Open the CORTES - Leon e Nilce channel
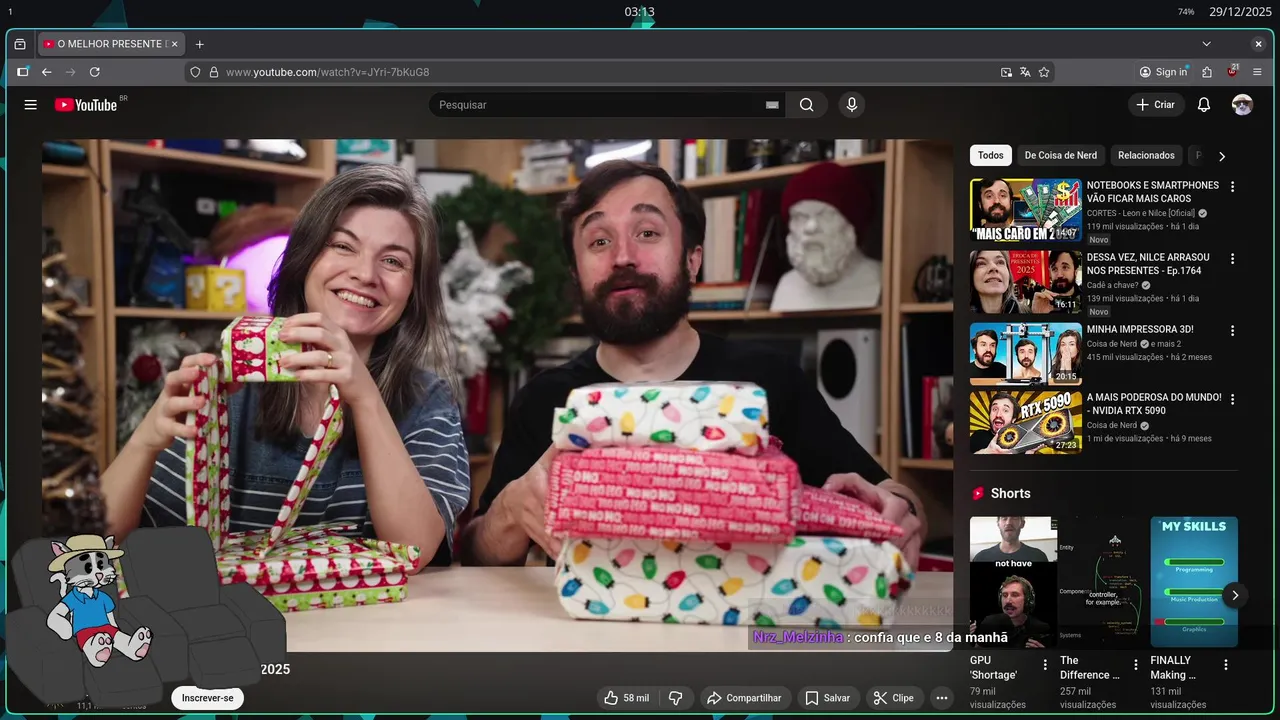This screenshot has height=720, width=1280. tap(1141, 213)
